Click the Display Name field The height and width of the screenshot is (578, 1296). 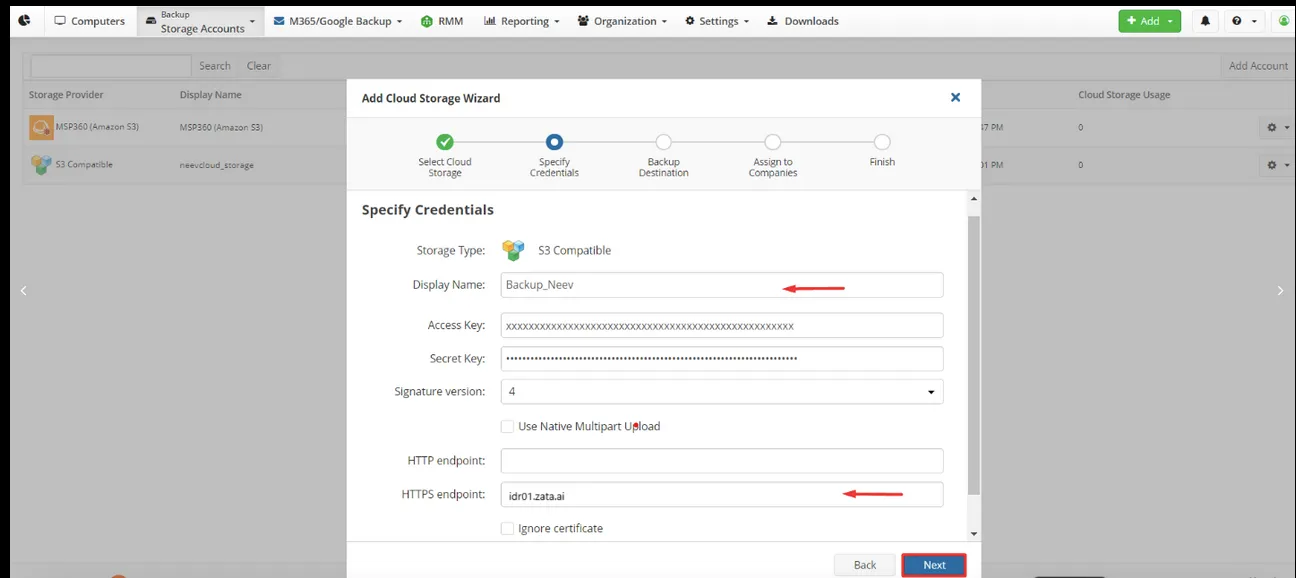point(722,285)
